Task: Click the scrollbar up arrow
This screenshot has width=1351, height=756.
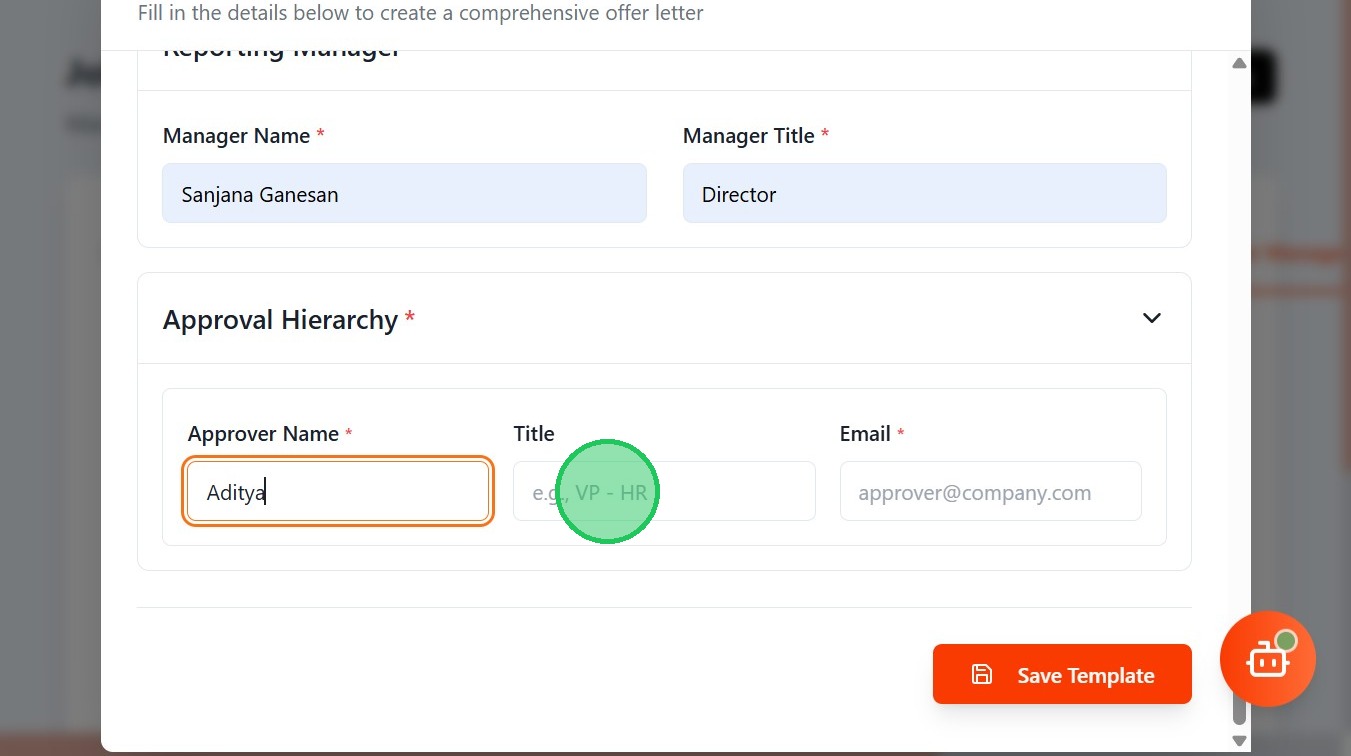Action: 1240,63
